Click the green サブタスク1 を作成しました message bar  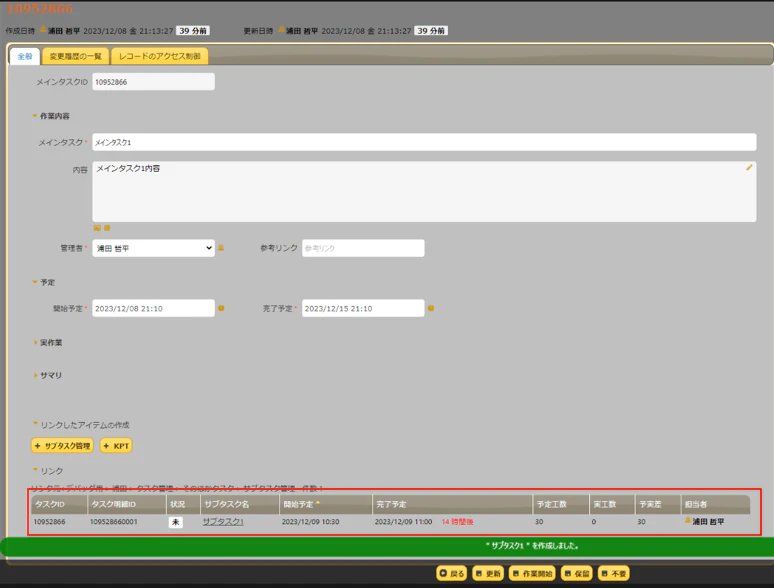[x=387, y=546]
